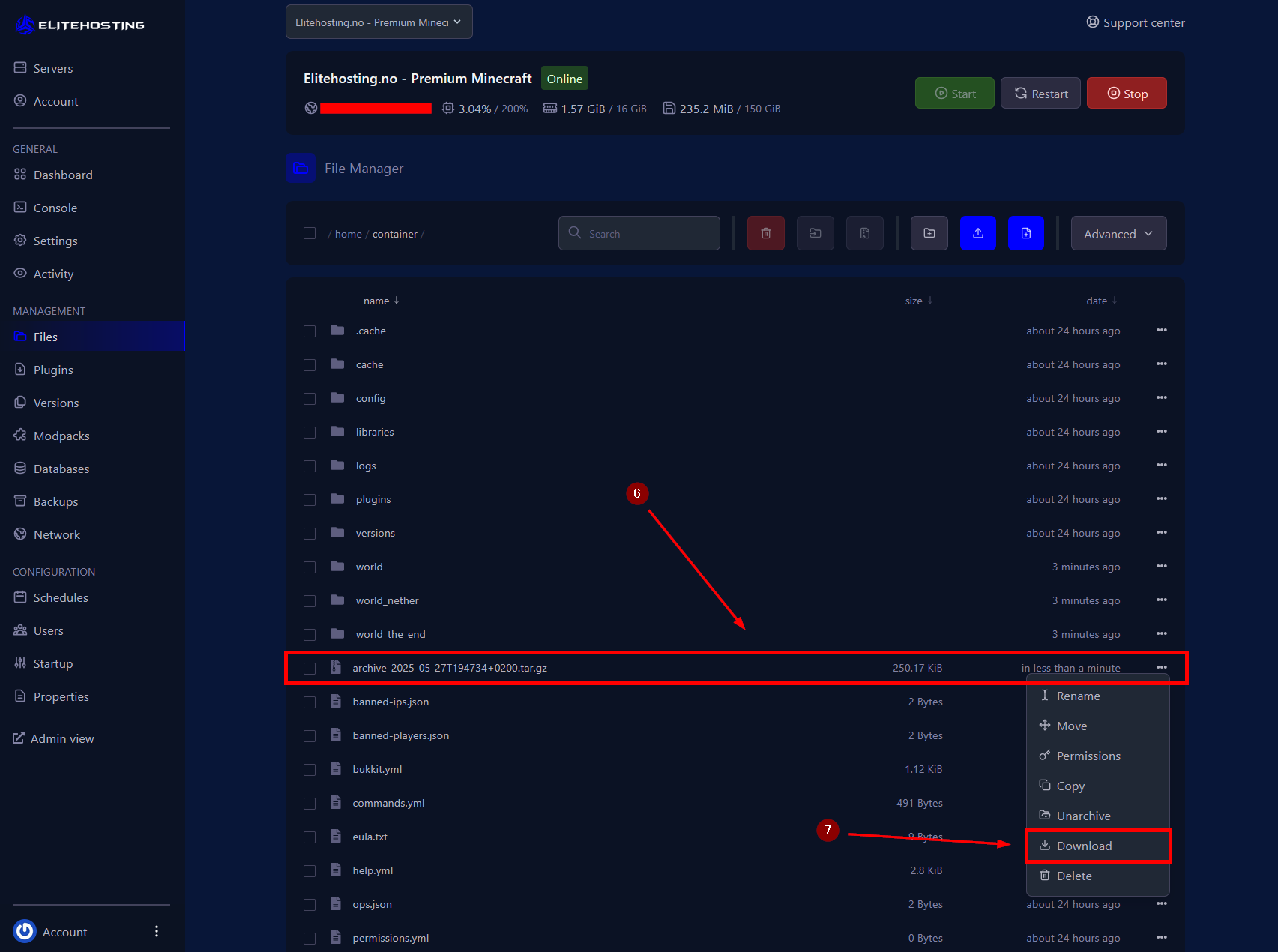This screenshot has height=952, width=1278.
Task: Click the File Manager folder icon
Action: pos(301,168)
